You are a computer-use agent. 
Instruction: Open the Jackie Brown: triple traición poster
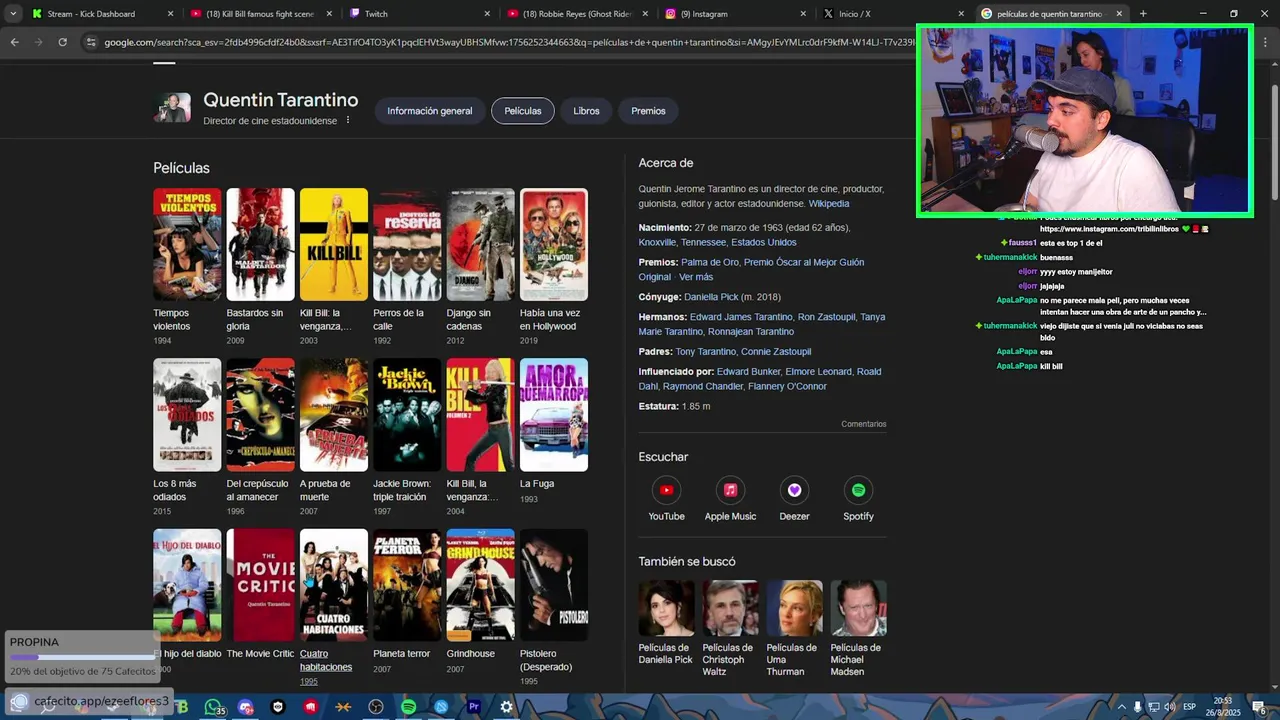pyautogui.click(x=407, y=415)
